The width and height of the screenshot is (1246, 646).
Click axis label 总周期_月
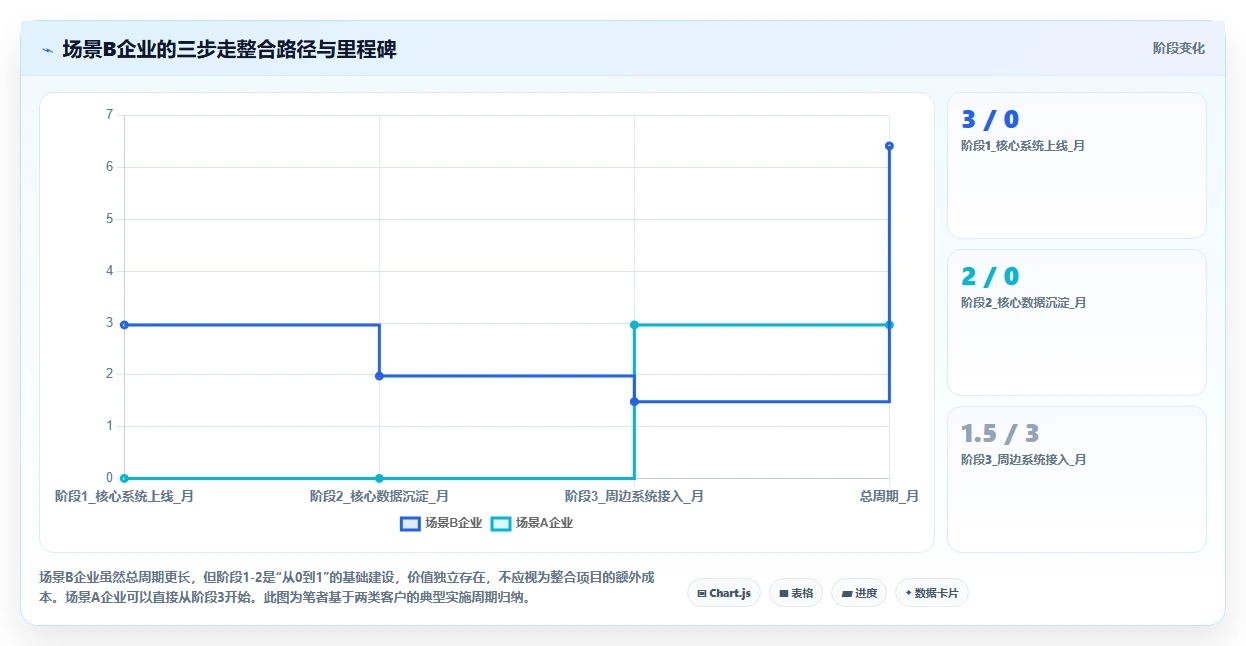[889, 496]
